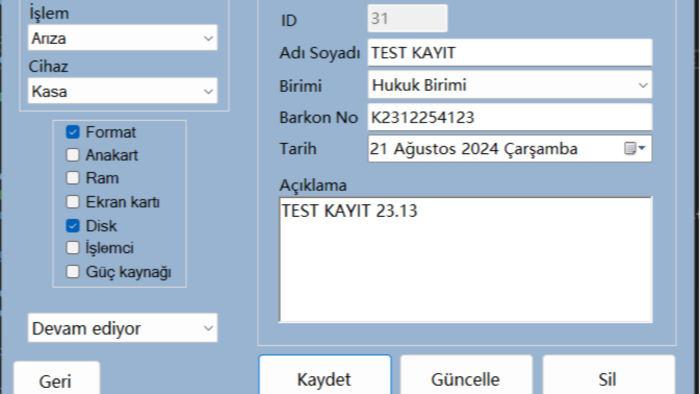Select the year 2024 in the Tarih field
Screen dimensions: 700x394
pos(480,149)
